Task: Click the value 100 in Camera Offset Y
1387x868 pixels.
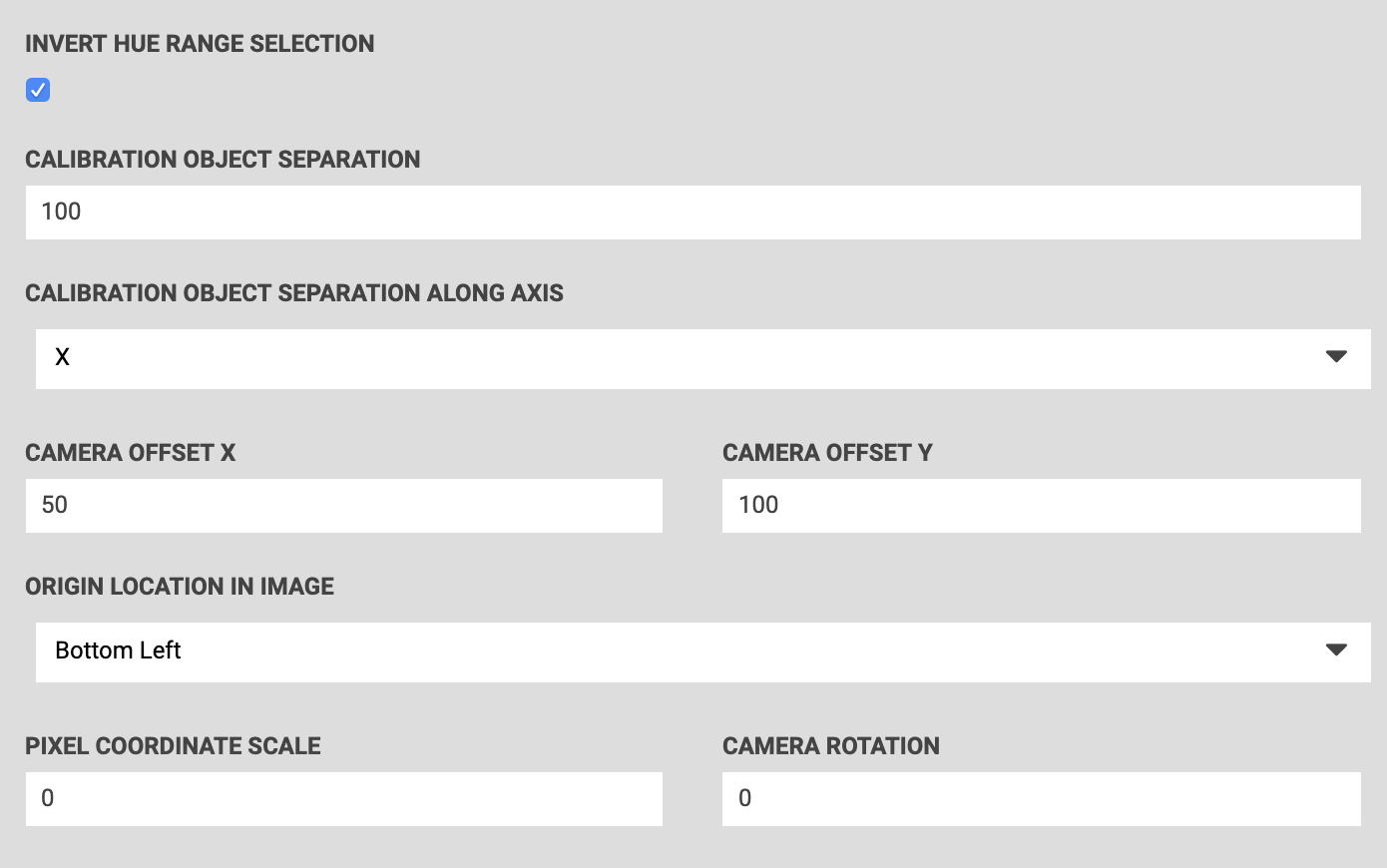Action: click(x=758, y=505)
